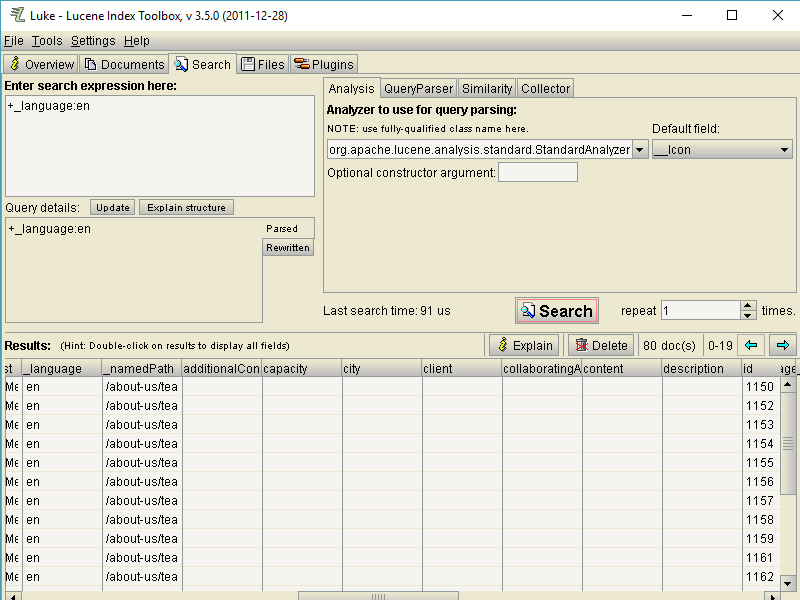Click the collaboratingA column header
800x600 pixels.
coord(542,369)
